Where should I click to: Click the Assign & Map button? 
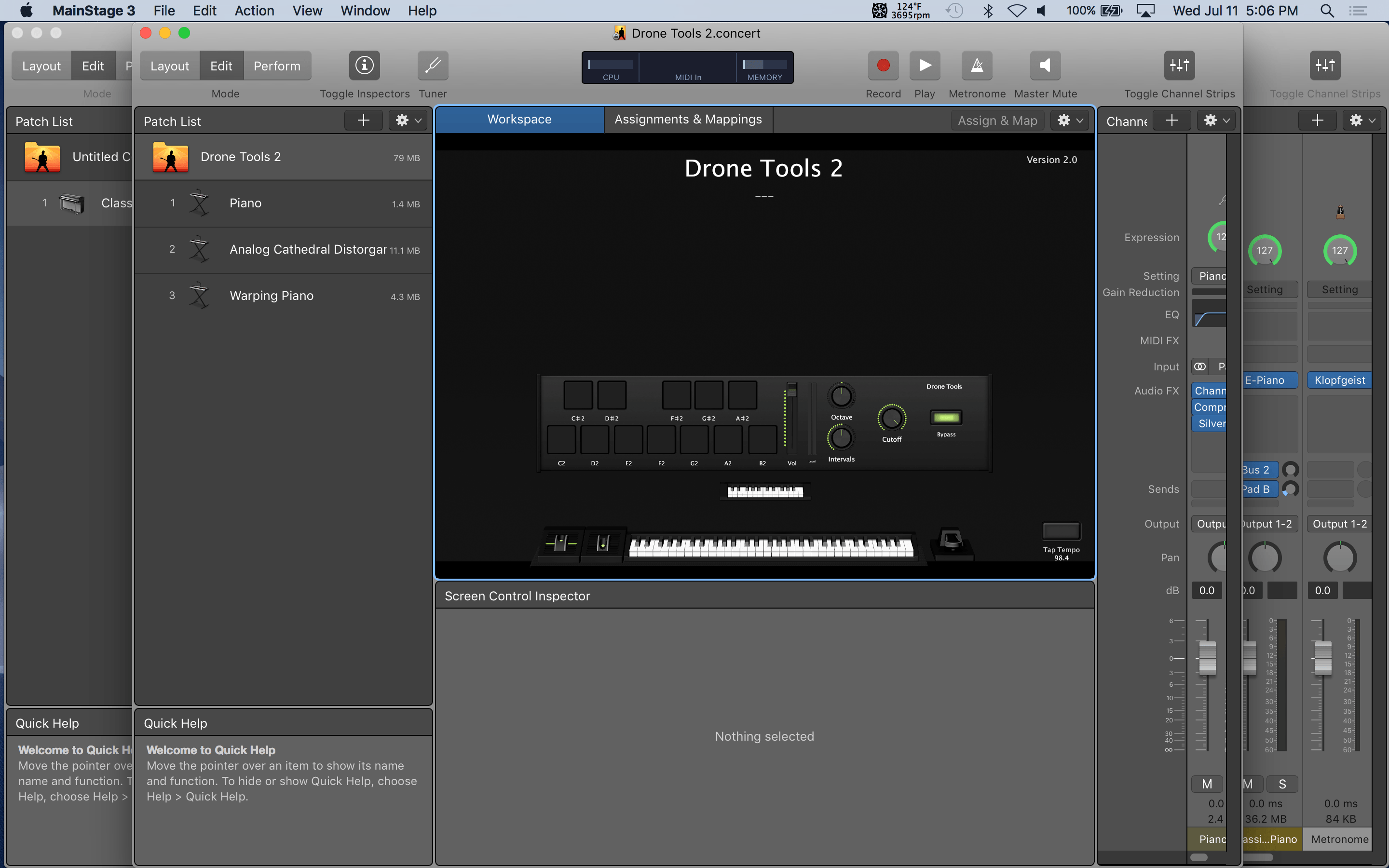[997, 121]
